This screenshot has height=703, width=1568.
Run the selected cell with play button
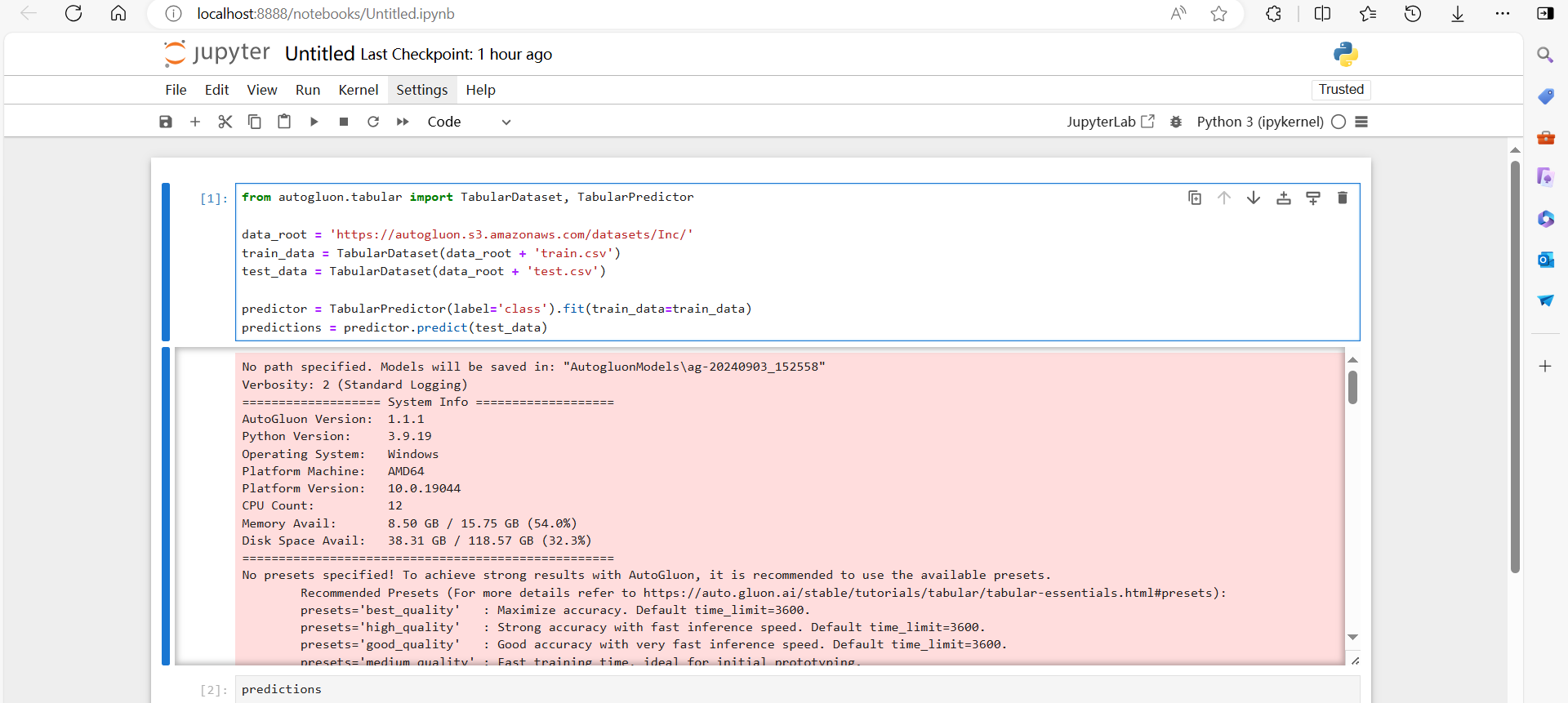tap(314, 122)
